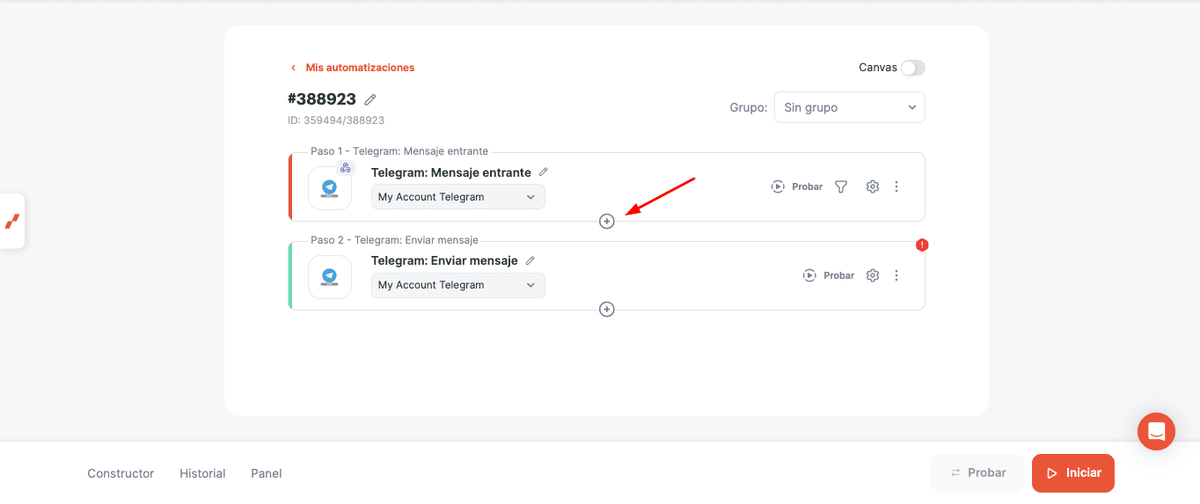This screenshot has width=1200, height=504.
Task: Open more options for Mensaje entrante step
Action: [x=896, y=187]
